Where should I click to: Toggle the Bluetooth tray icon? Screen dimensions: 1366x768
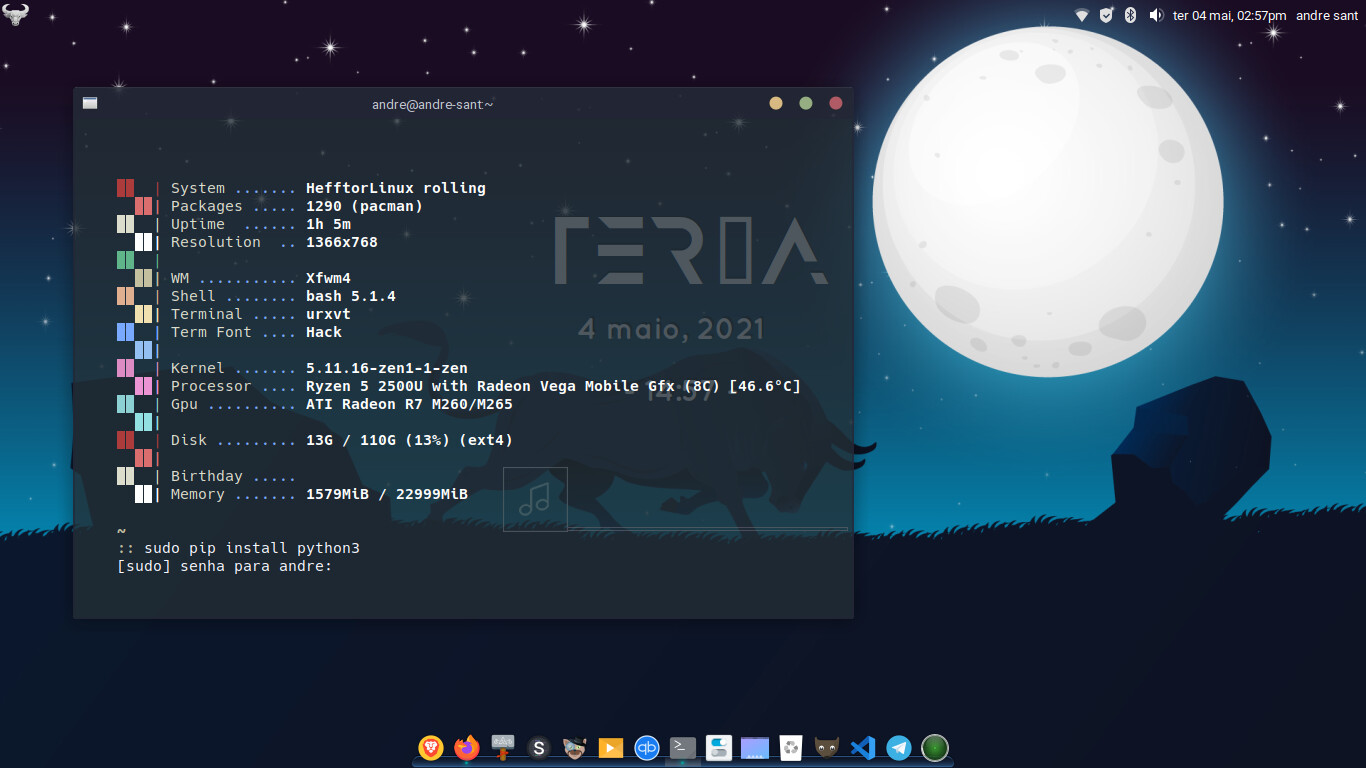tap(1131, 15)
